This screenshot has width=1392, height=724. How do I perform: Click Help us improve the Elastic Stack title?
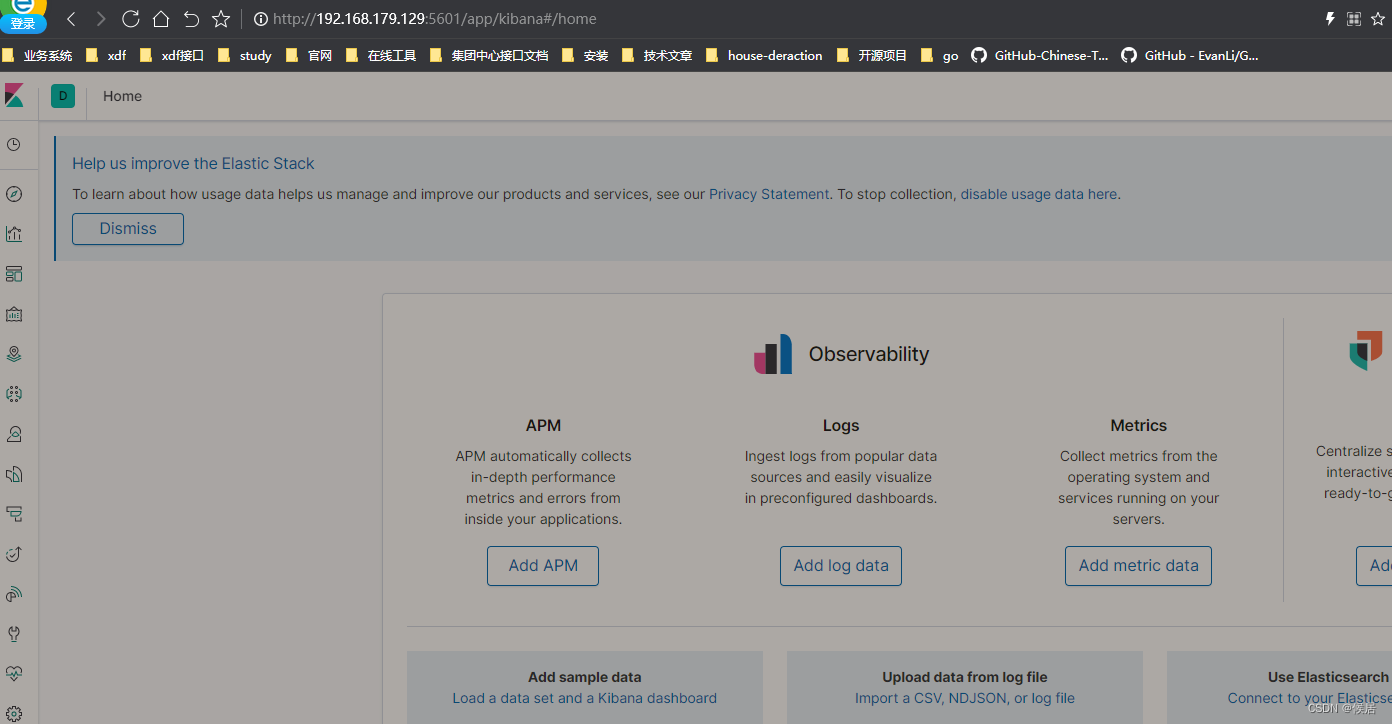pos(193,163)
